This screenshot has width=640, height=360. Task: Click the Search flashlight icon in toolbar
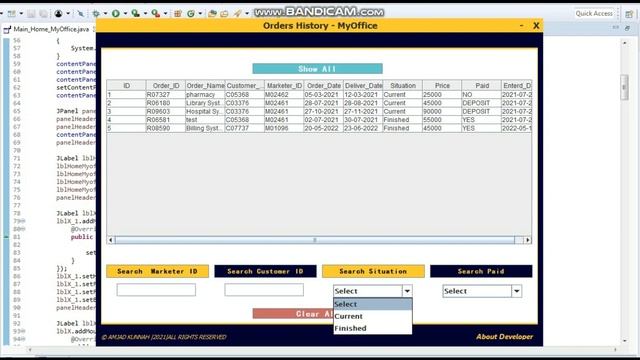click(238, 13)
